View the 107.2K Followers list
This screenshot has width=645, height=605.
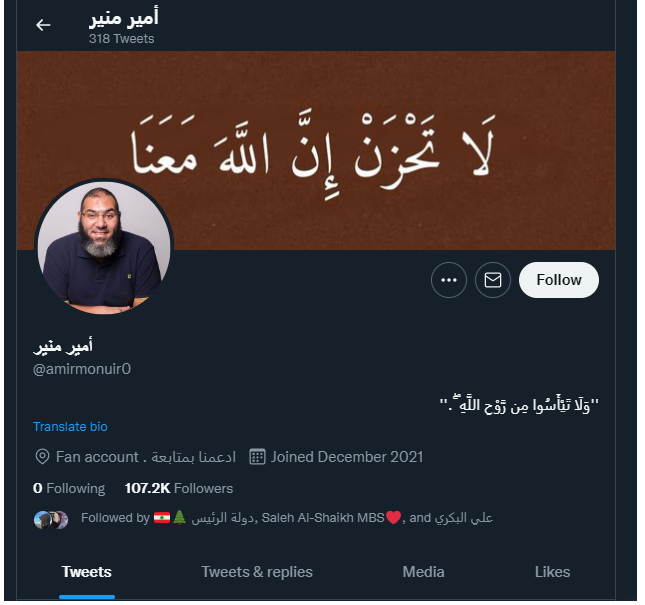pos(179,488)
